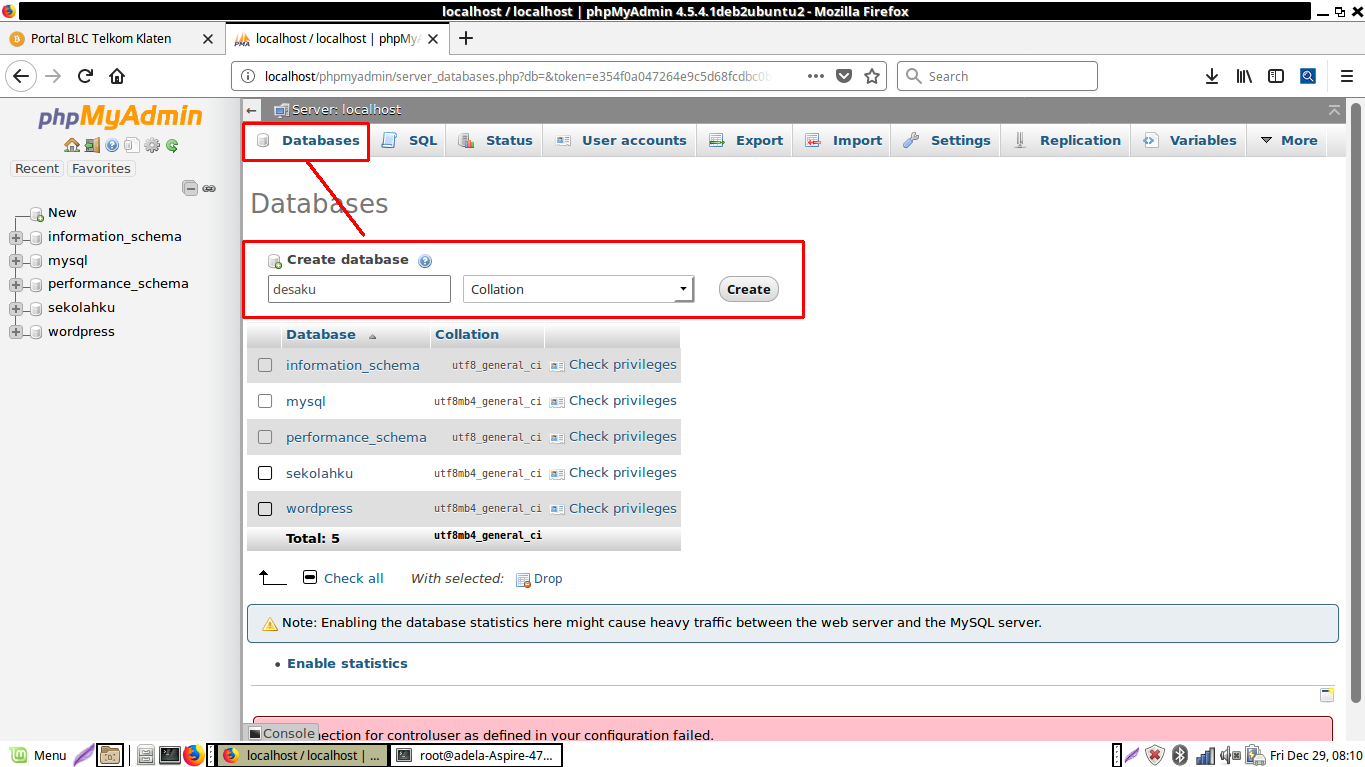Open the Import tab
Viewport: 1365px width, 767px height.
(x=844, y=141)
